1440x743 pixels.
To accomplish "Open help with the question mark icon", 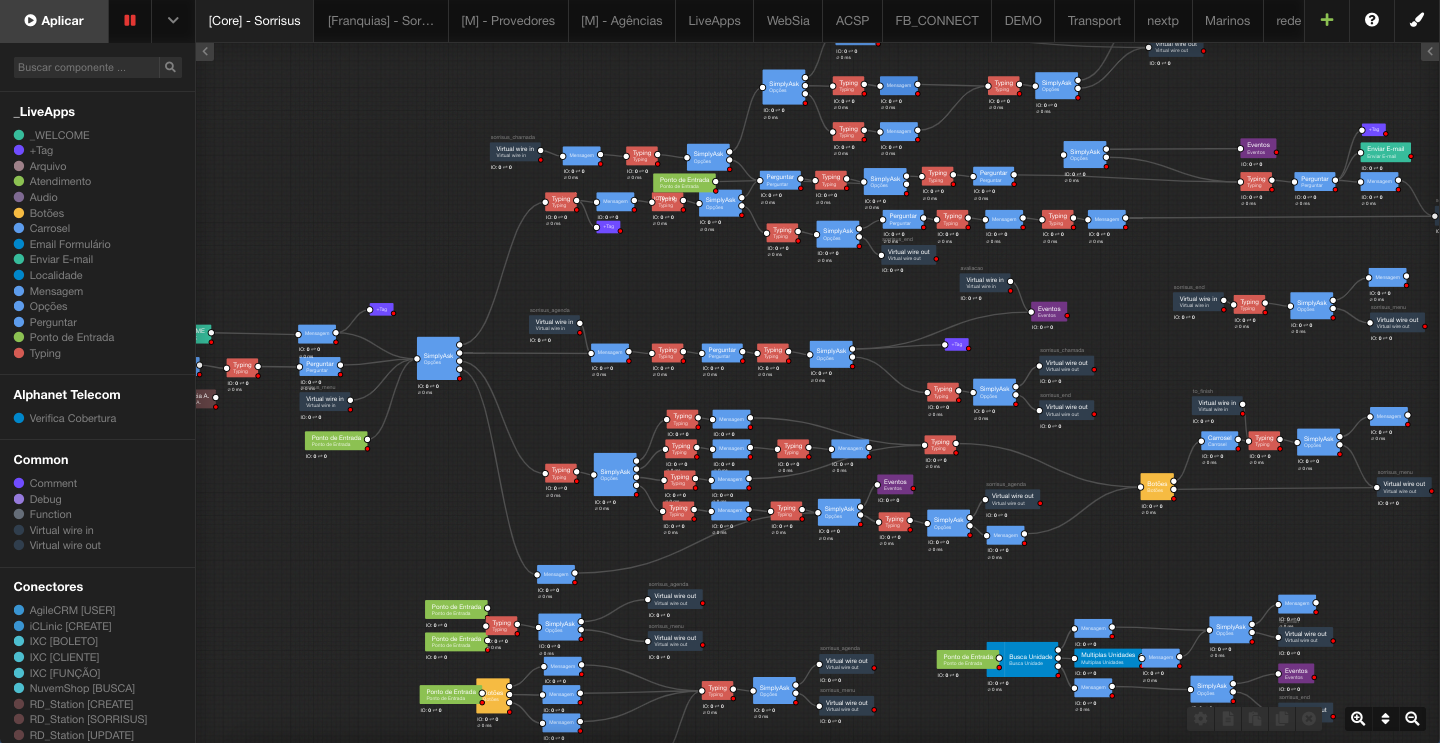I will pos(1372,20).
